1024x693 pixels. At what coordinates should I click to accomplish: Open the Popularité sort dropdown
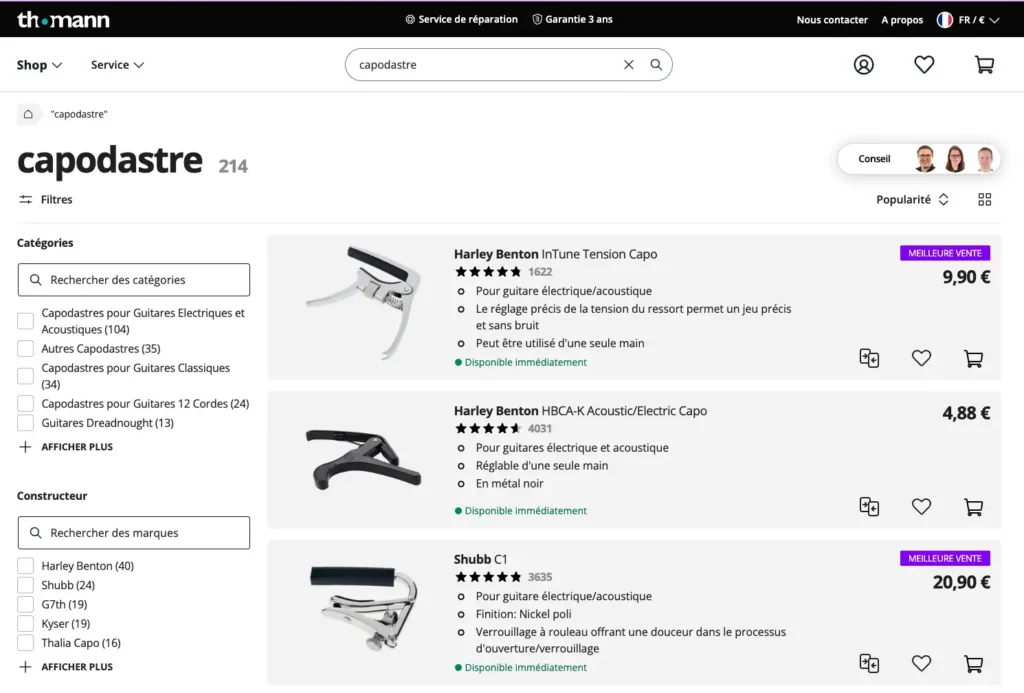point(912,200)
